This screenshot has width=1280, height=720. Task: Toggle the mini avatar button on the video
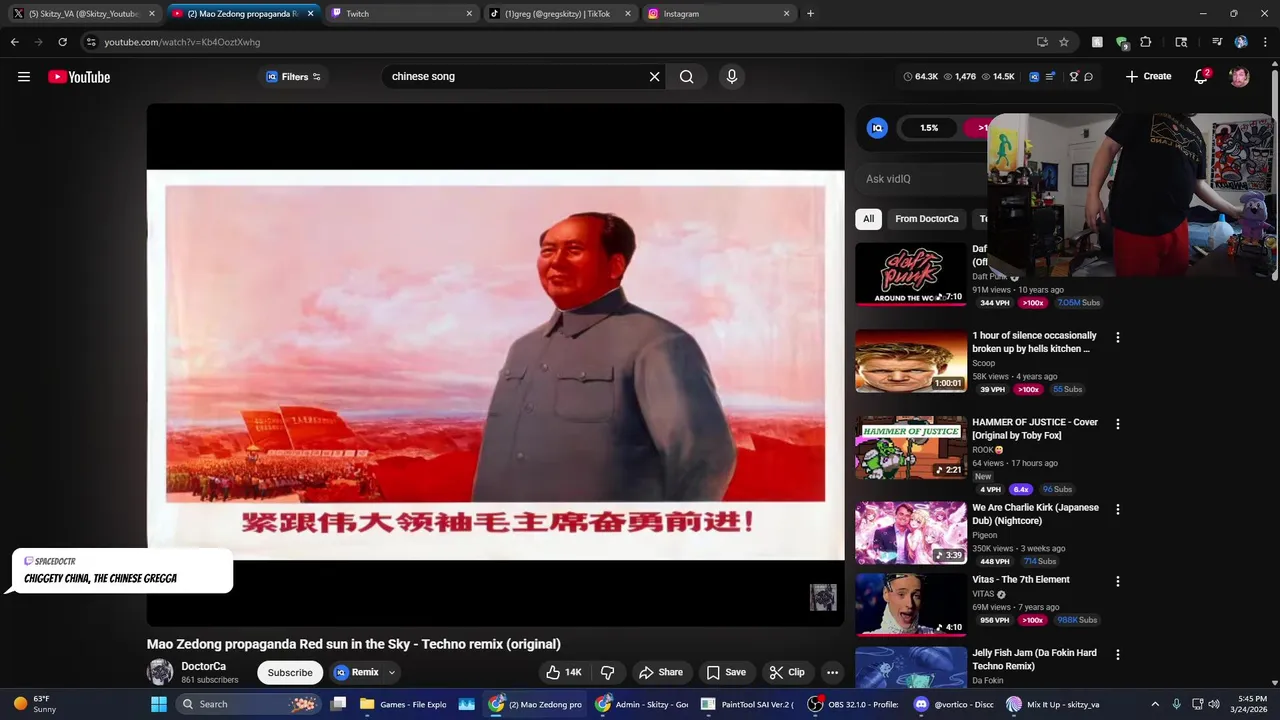pyautogui.click(x=823, y=598)
